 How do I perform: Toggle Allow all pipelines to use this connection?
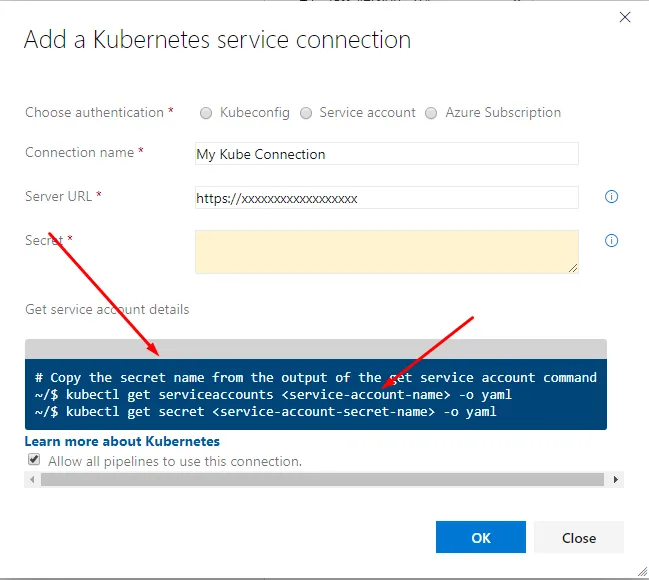[x=34, y=460]
